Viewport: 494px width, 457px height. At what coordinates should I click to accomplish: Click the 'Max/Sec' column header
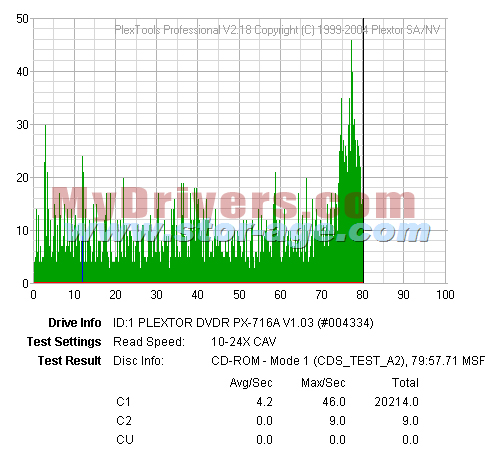click(323, 383)
